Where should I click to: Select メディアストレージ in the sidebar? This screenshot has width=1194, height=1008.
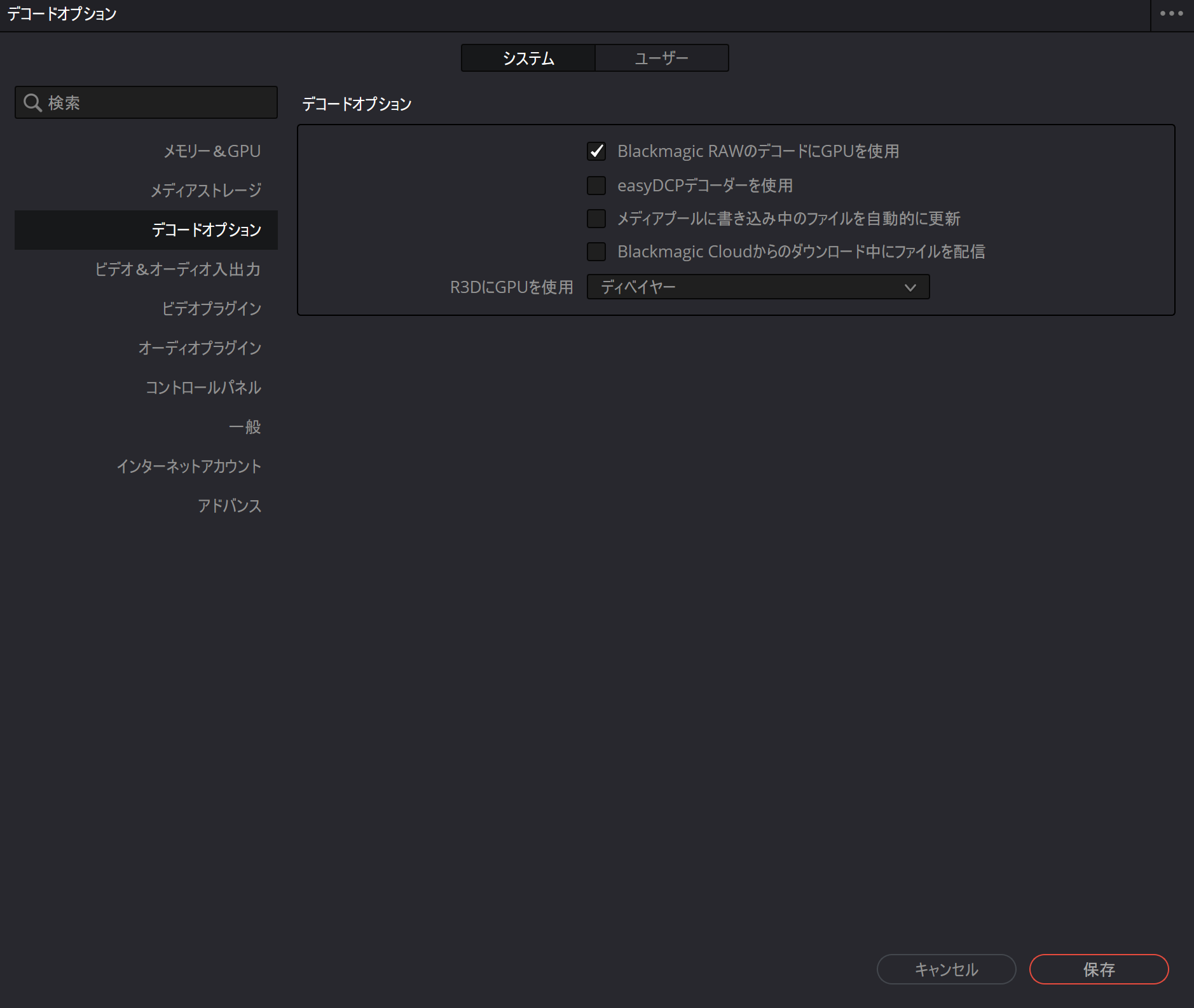(x=146, y=191)
